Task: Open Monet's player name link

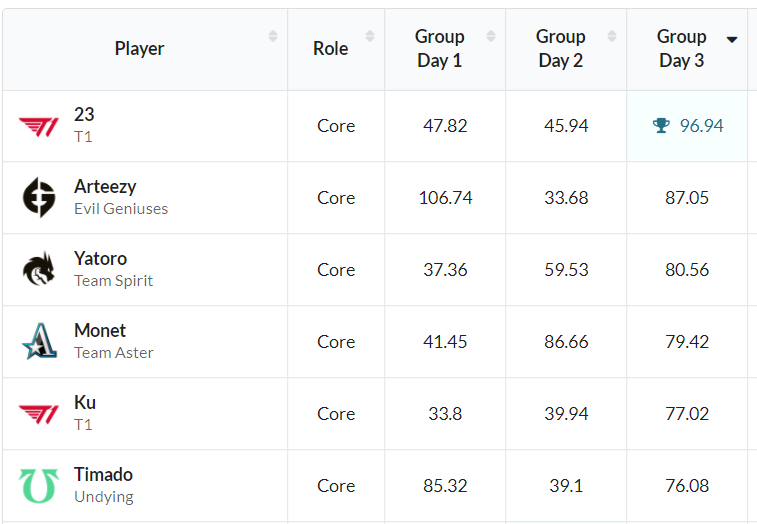Action: click(x=100, y=331)
